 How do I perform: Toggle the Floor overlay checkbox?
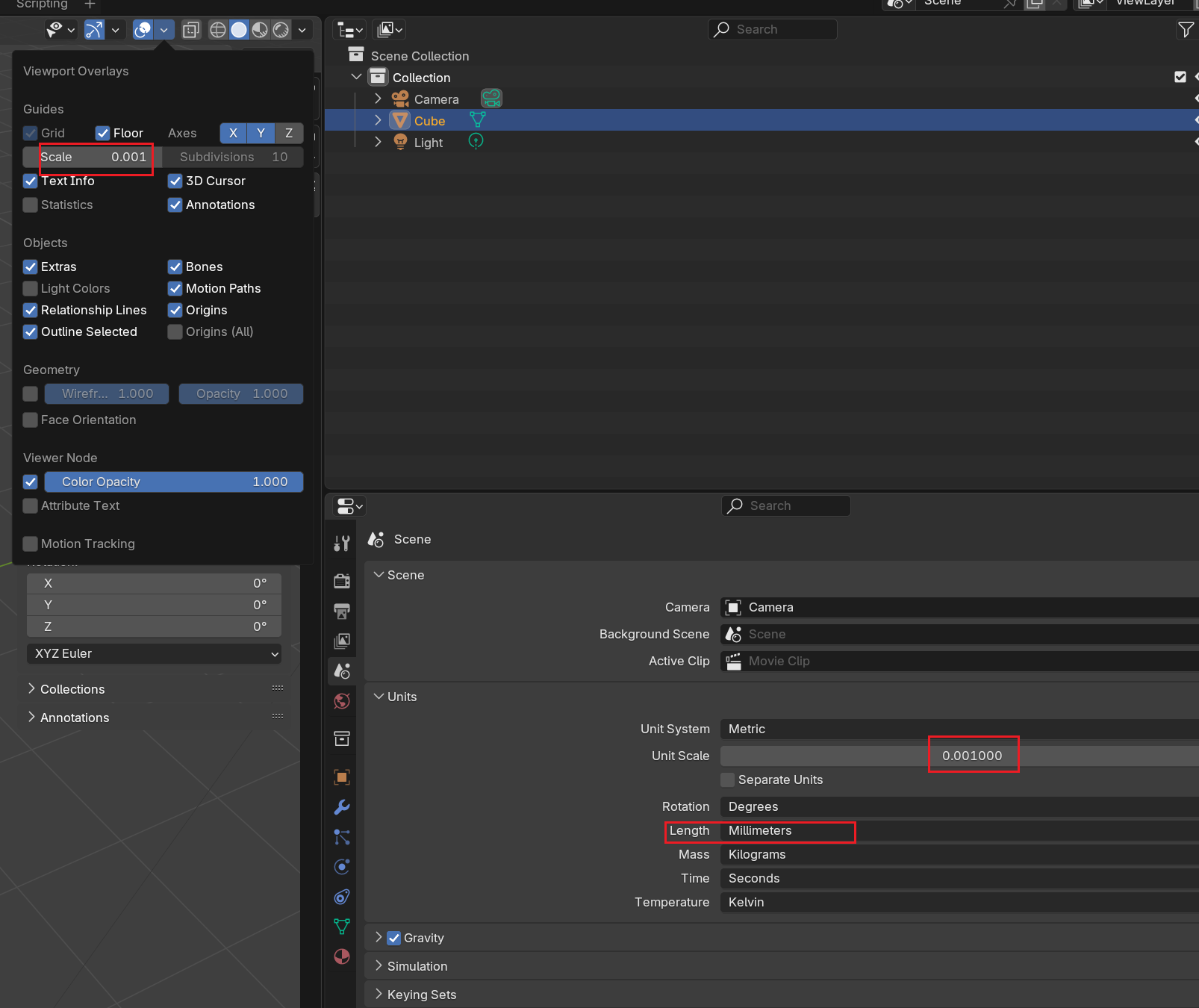[x=103, y=133]
